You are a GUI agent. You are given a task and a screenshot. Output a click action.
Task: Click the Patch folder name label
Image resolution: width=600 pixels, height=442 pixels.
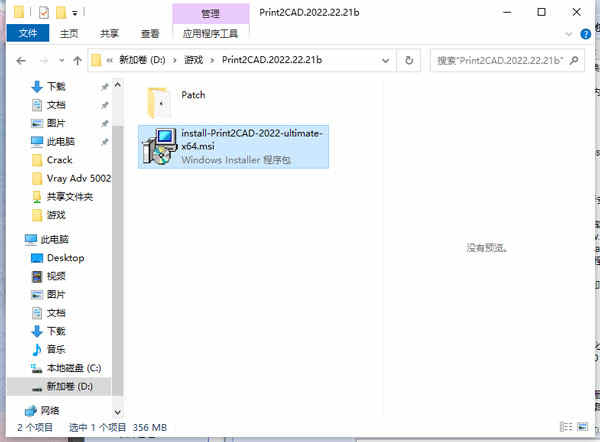coord(193,95)
